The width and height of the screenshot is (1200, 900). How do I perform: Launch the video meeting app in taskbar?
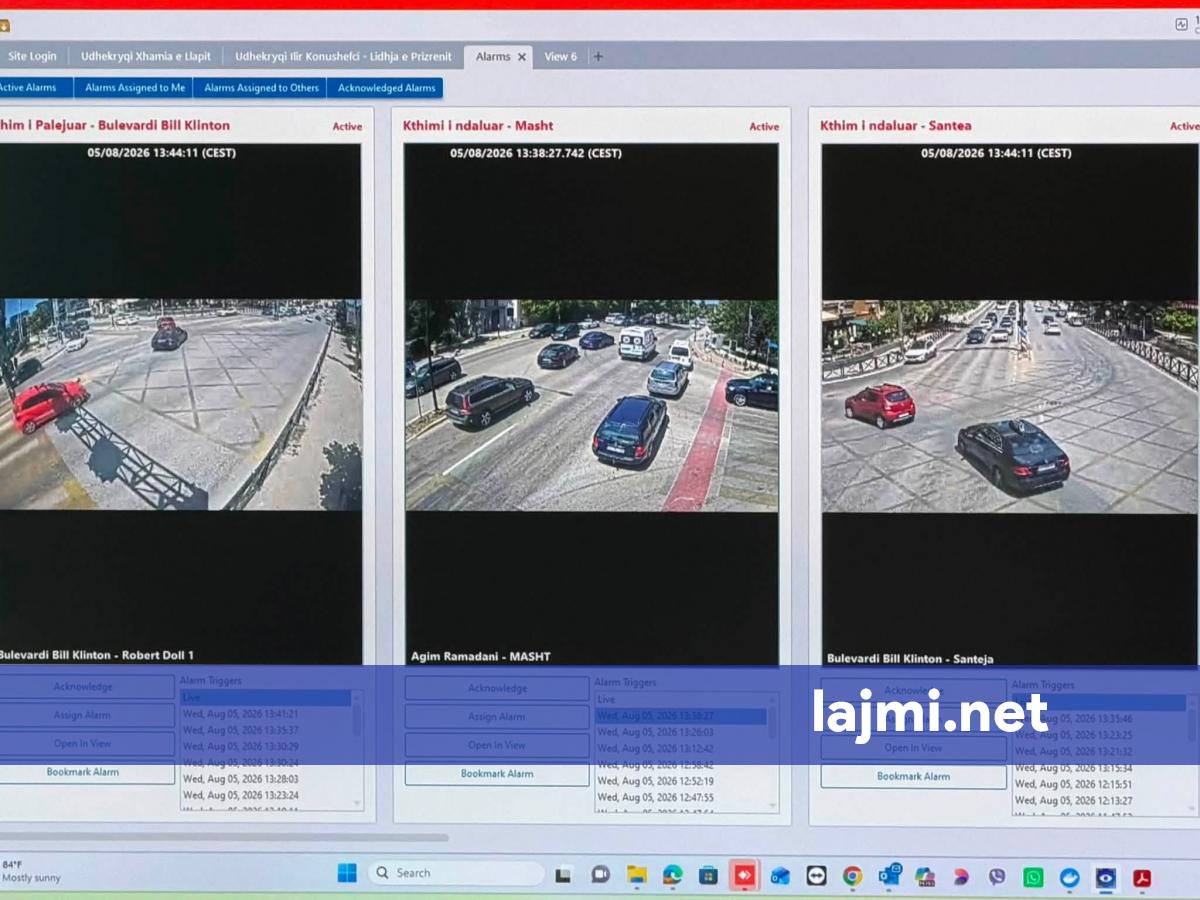600,875
